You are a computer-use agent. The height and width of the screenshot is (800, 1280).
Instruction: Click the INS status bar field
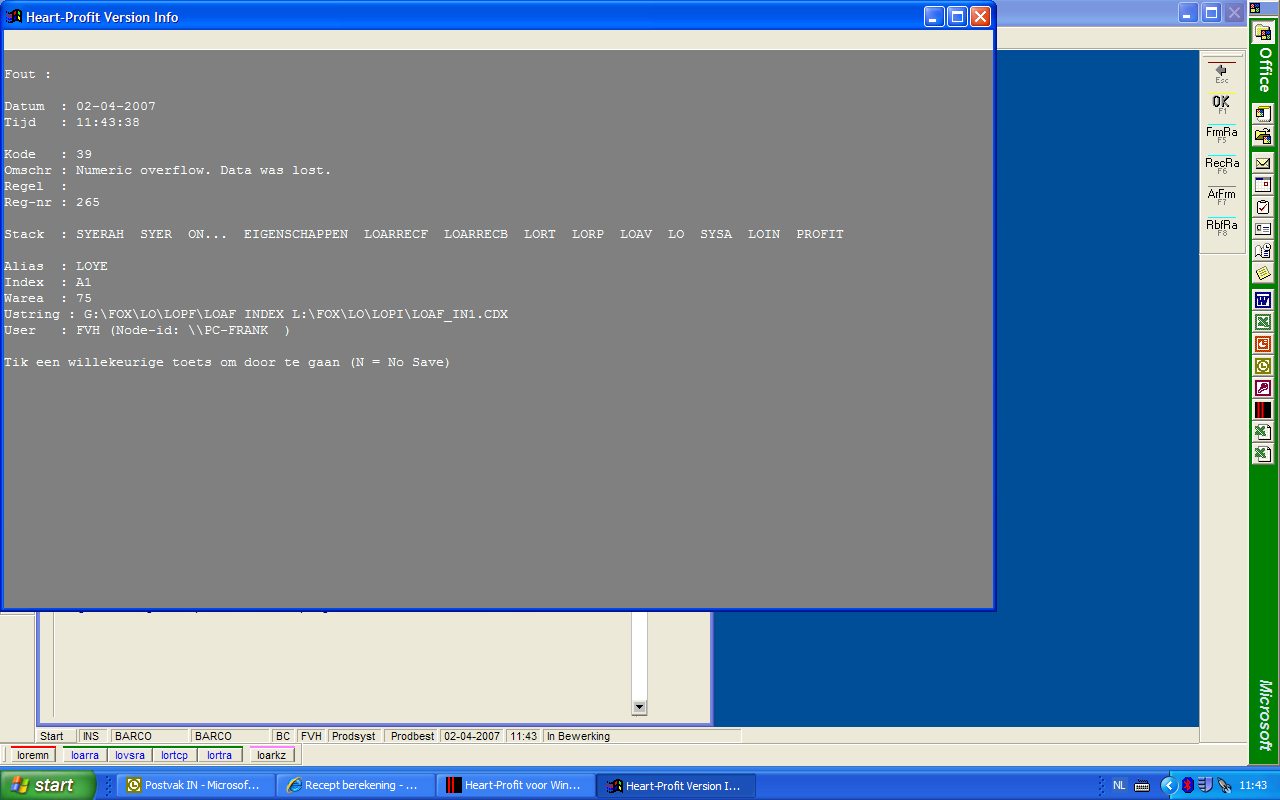click(95, 736)
